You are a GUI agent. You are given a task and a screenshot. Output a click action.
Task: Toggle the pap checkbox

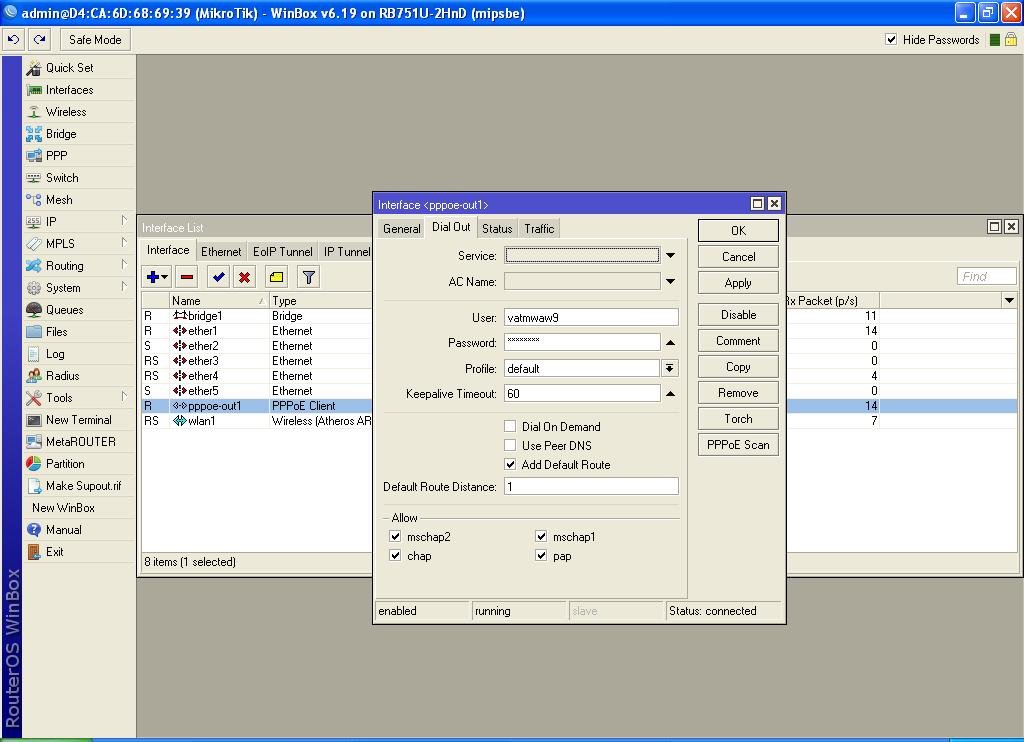point(541,555)
